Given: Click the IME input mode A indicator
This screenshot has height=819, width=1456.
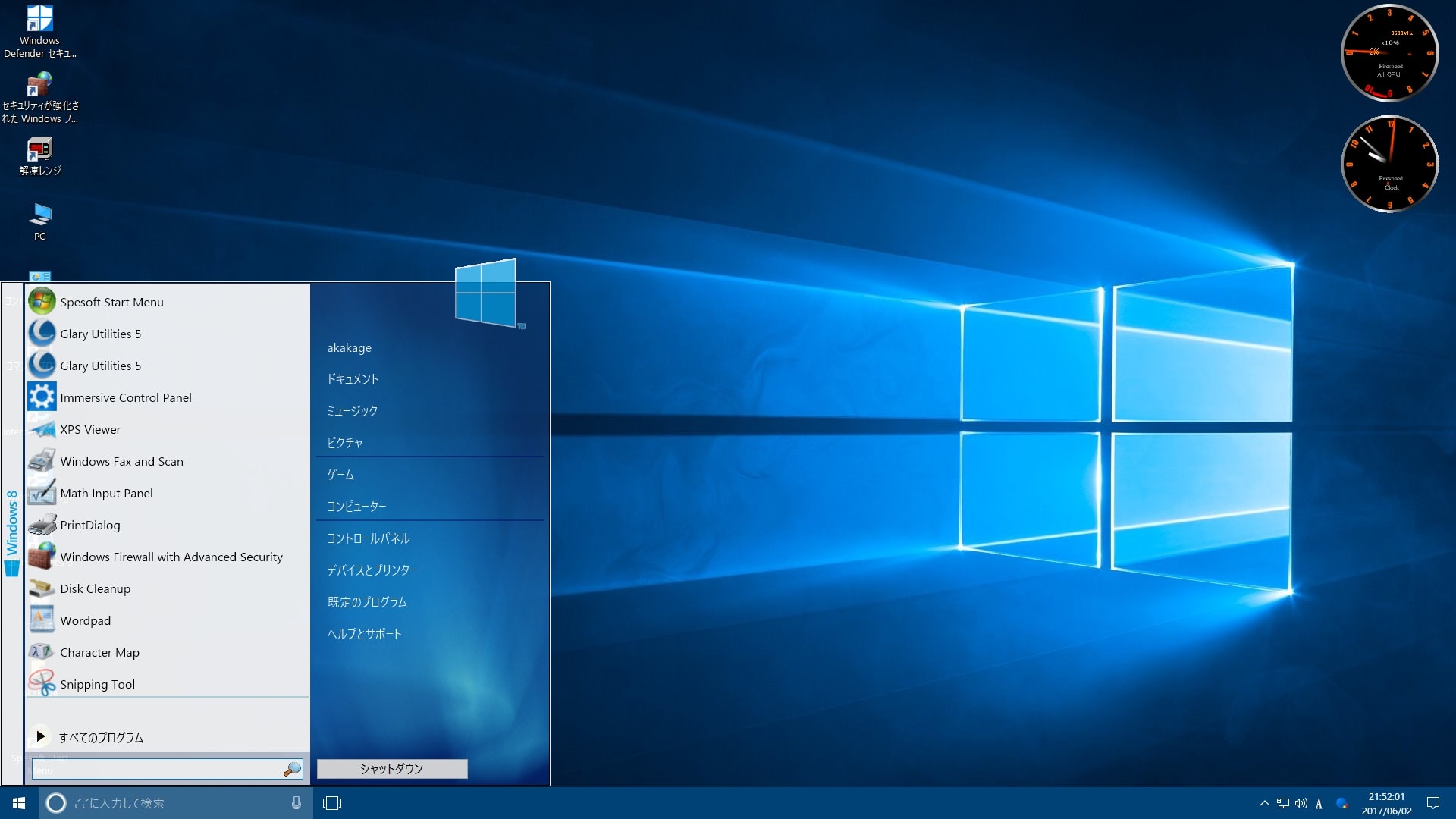Looking at the screenshot, I should [1319, 804].
